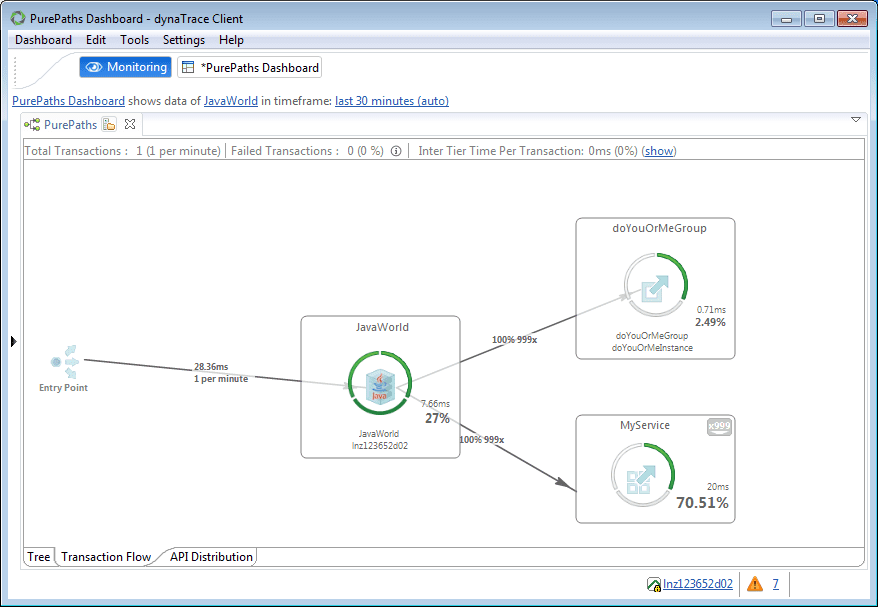
Task: Switch to the Transaction Flow tab
Action: coord(106,557)
